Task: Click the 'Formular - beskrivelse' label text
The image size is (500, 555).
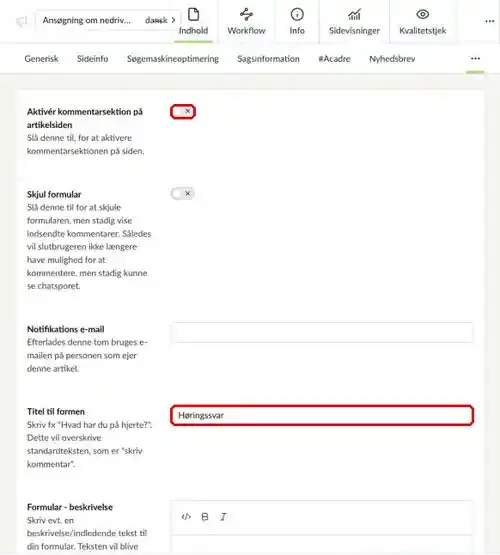Action: (70, 507)
